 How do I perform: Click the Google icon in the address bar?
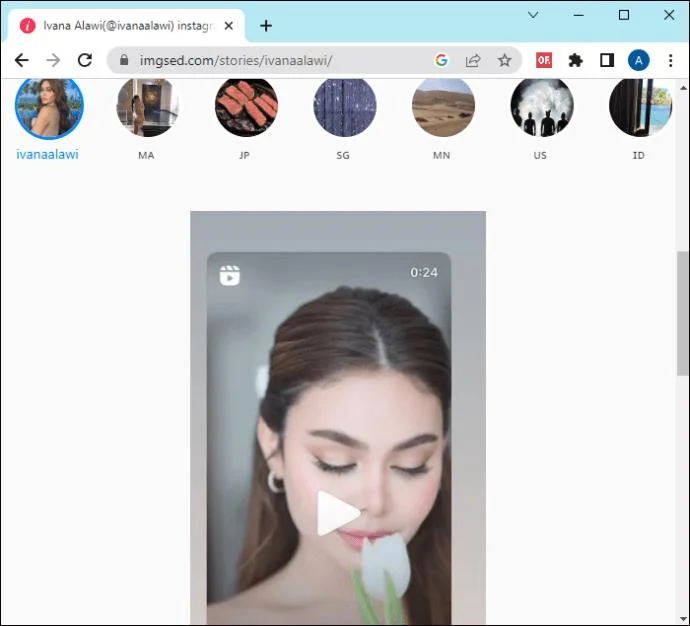click(441, 60)
